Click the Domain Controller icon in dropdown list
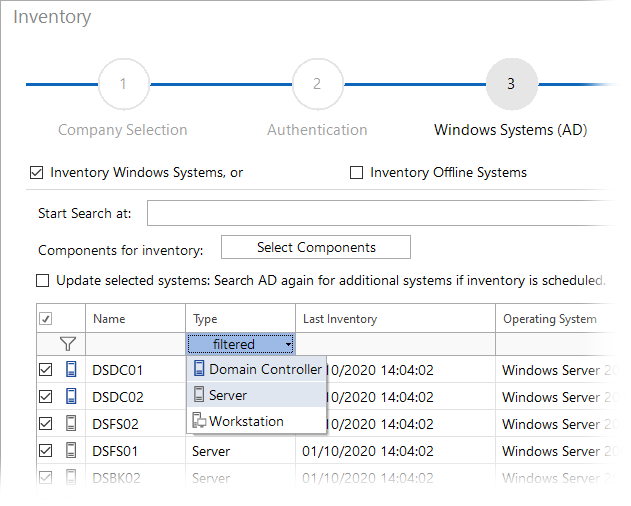This screenshot has height=506, width=631. point(199,368)
